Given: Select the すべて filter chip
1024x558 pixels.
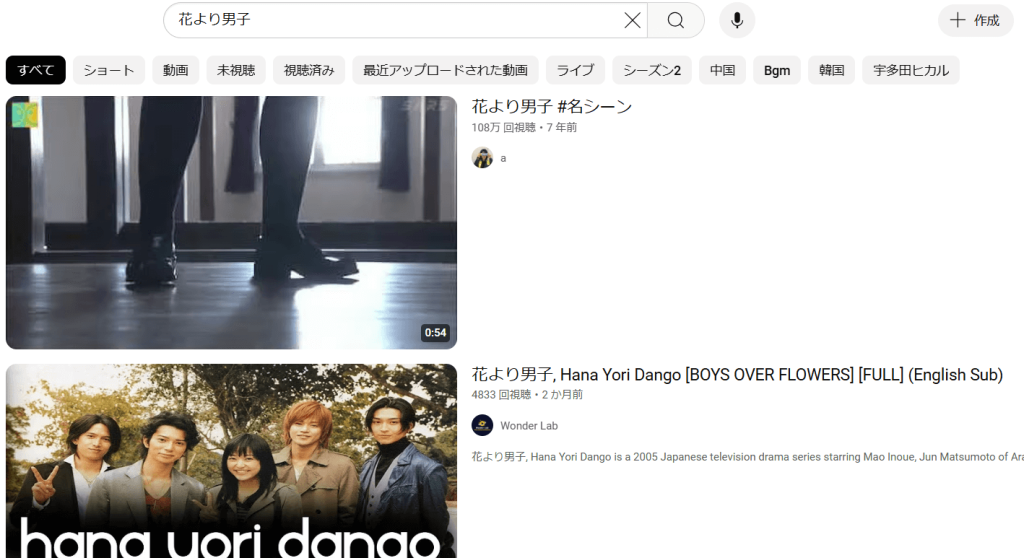Looking at the screenshot, I should [36, 70].
